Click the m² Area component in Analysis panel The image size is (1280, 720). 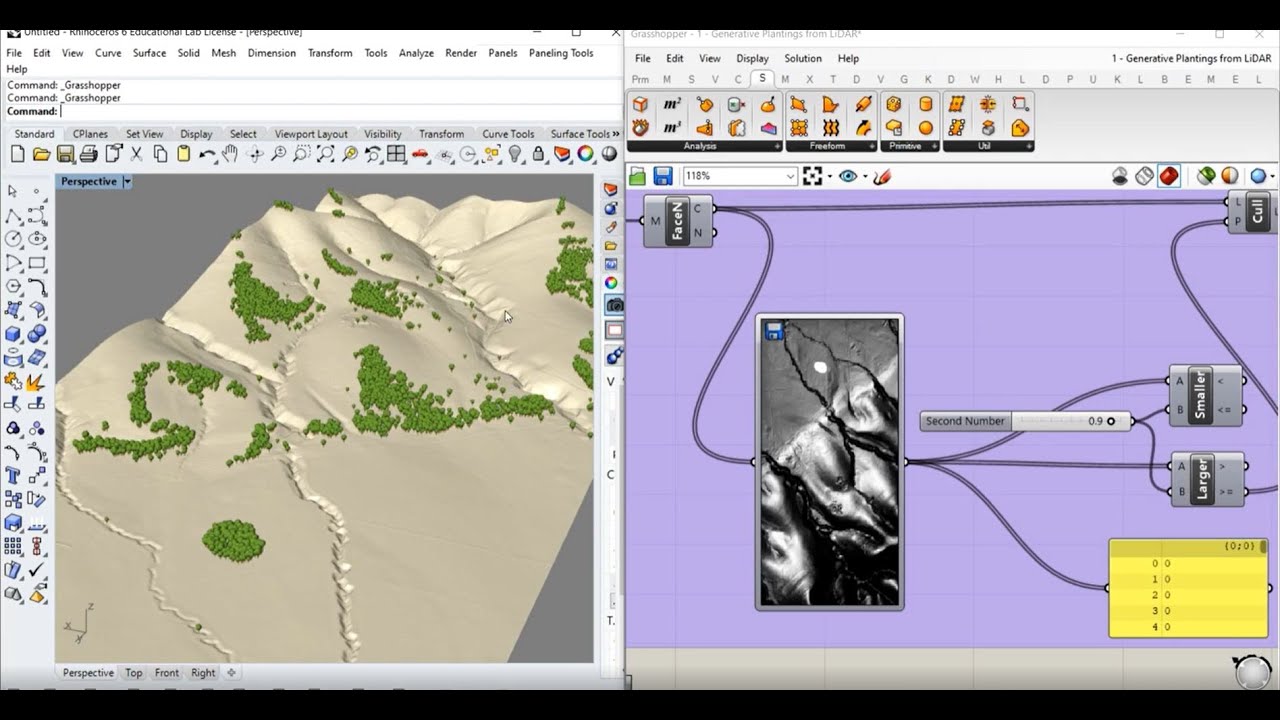click(x=672, y=104)
